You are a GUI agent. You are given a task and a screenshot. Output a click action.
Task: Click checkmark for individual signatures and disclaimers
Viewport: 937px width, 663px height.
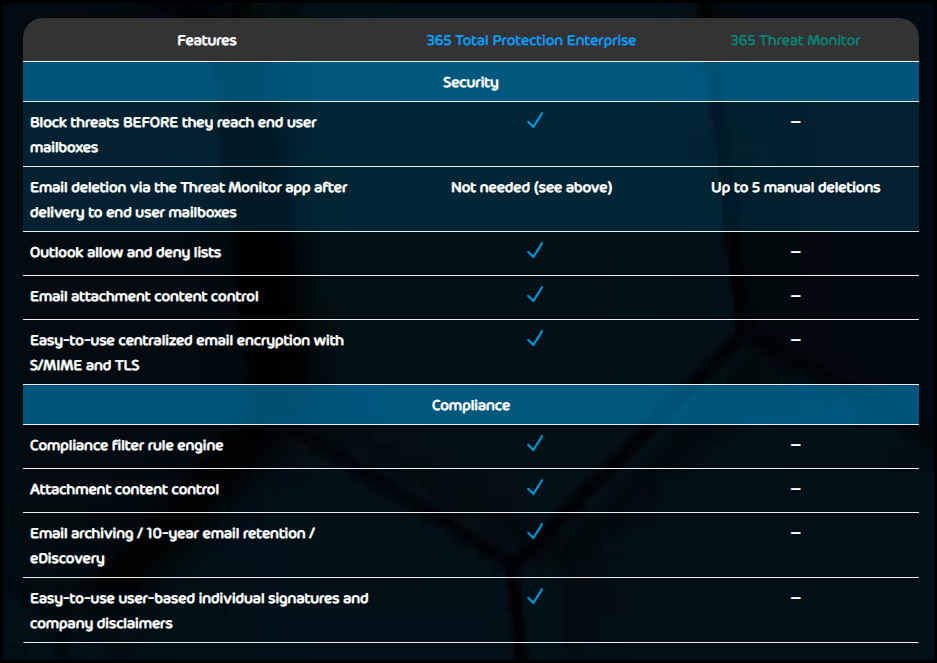click(x=535, y=597)
